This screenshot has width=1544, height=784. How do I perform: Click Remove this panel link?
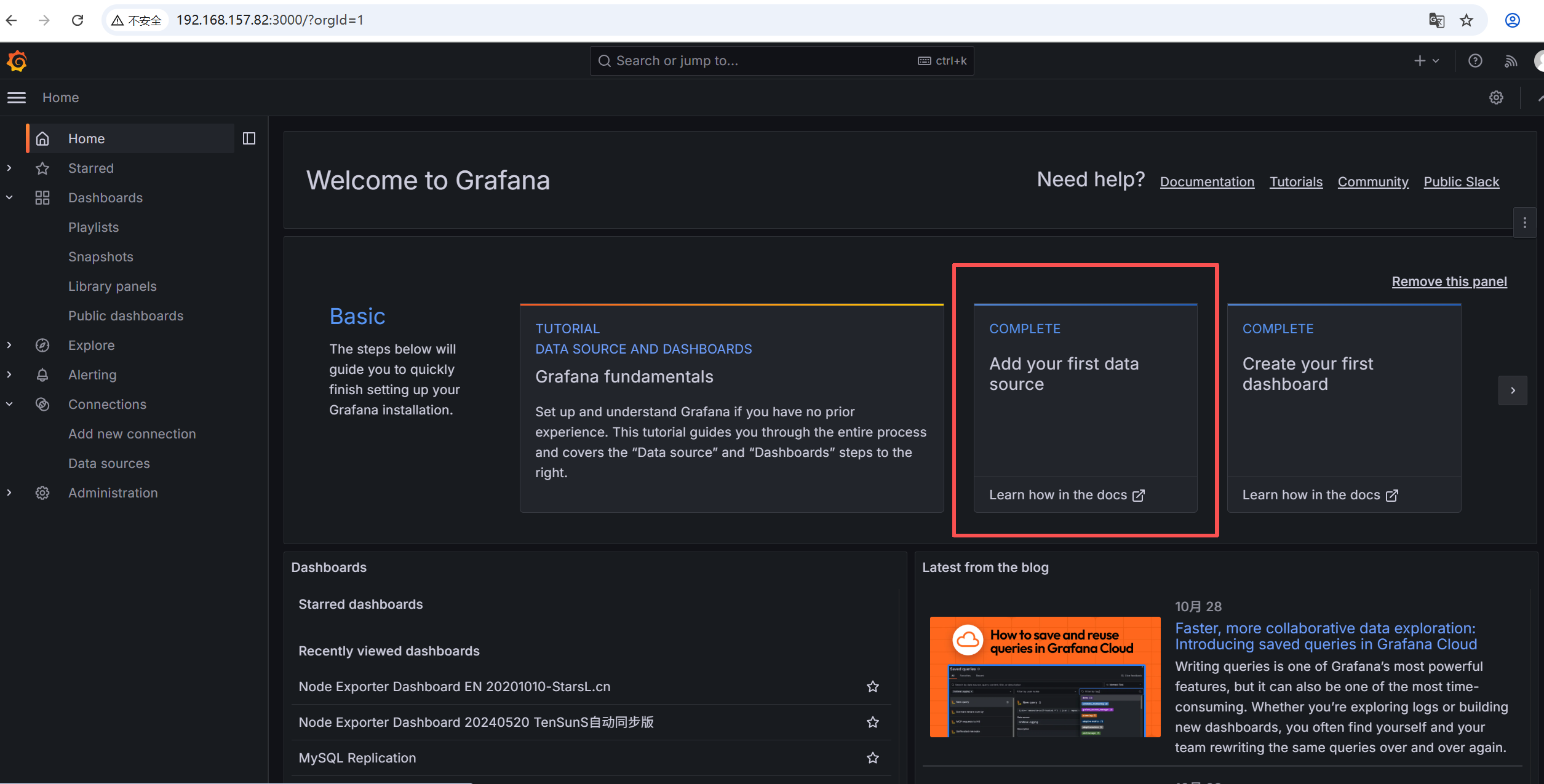[1449, 282]
